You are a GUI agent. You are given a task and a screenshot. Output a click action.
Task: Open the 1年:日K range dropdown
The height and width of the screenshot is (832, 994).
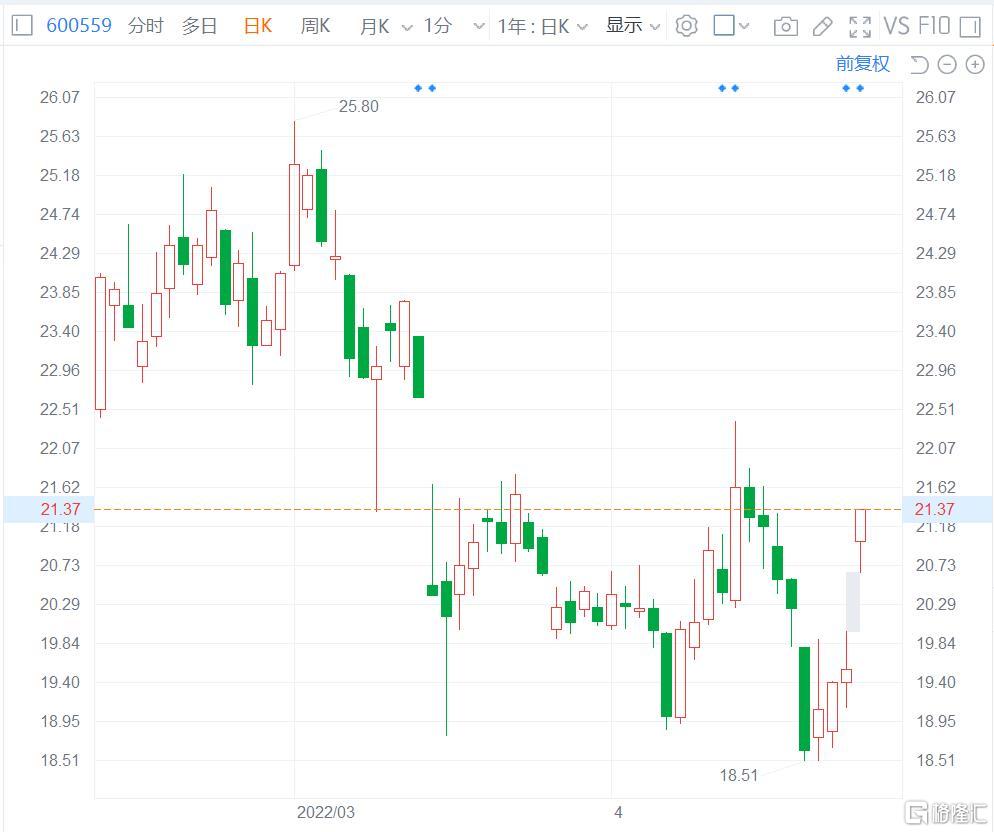pos(543,27)
